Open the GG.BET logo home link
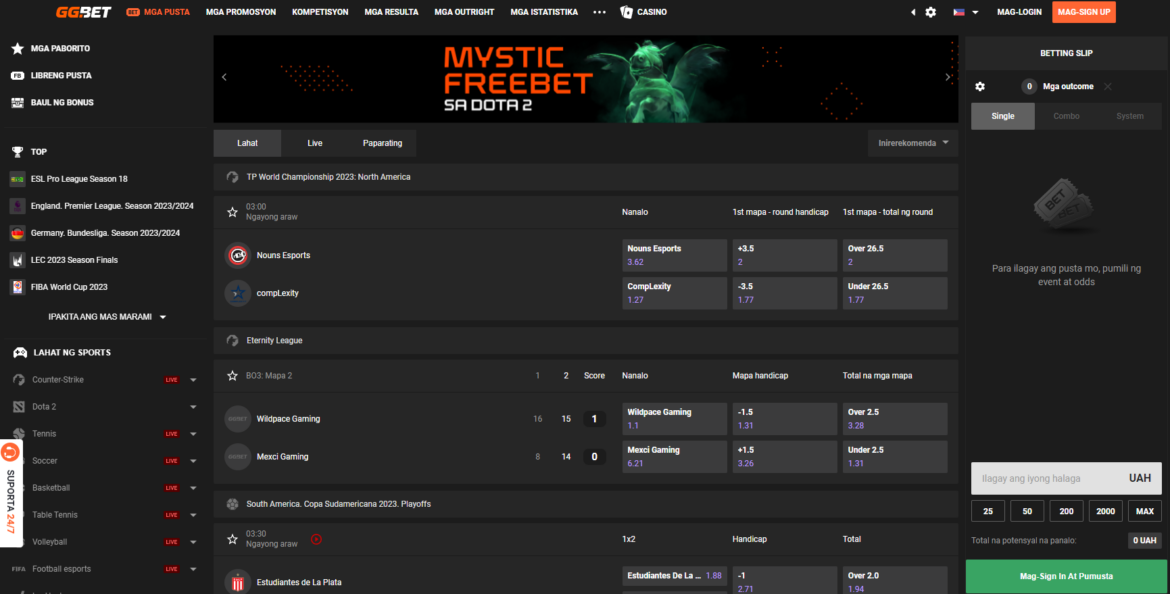The image size is (1170, 594). point(84,12)
